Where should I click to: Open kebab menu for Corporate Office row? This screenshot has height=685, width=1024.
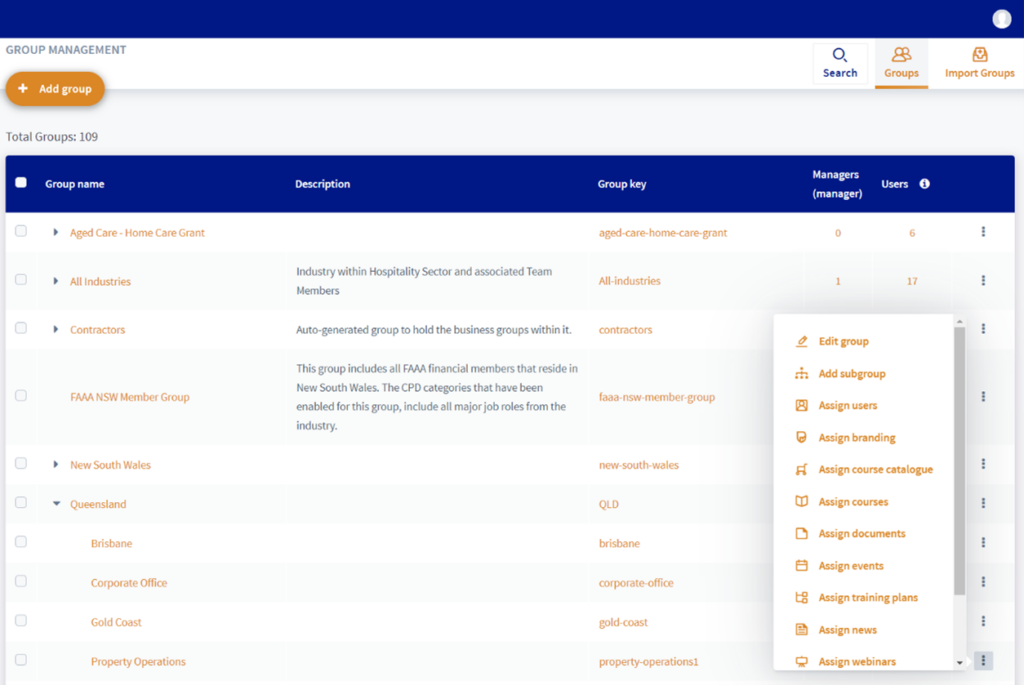pyautogui.click(x=983, y=582)
